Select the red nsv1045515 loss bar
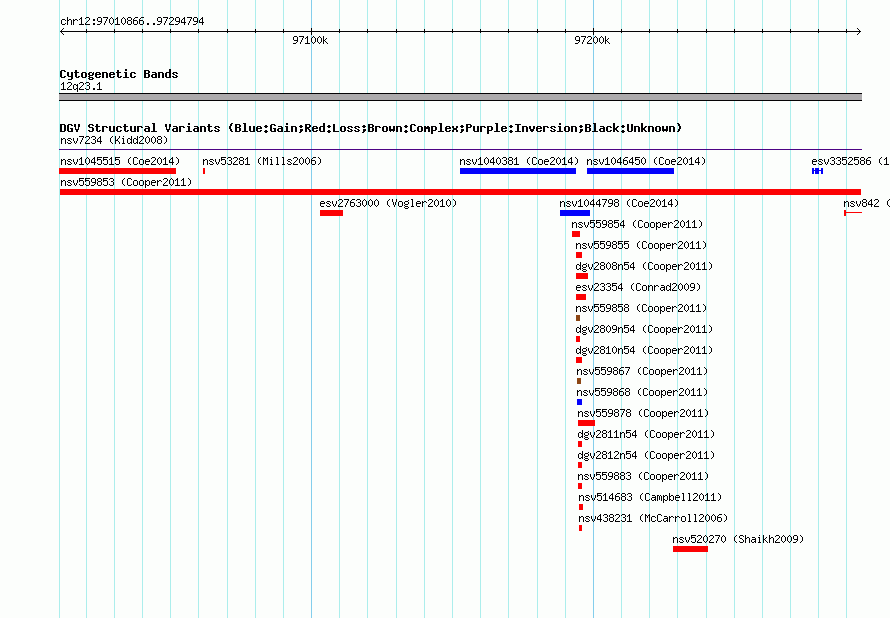The width and height of the screenshot is (890, 618). pos(117,171)
